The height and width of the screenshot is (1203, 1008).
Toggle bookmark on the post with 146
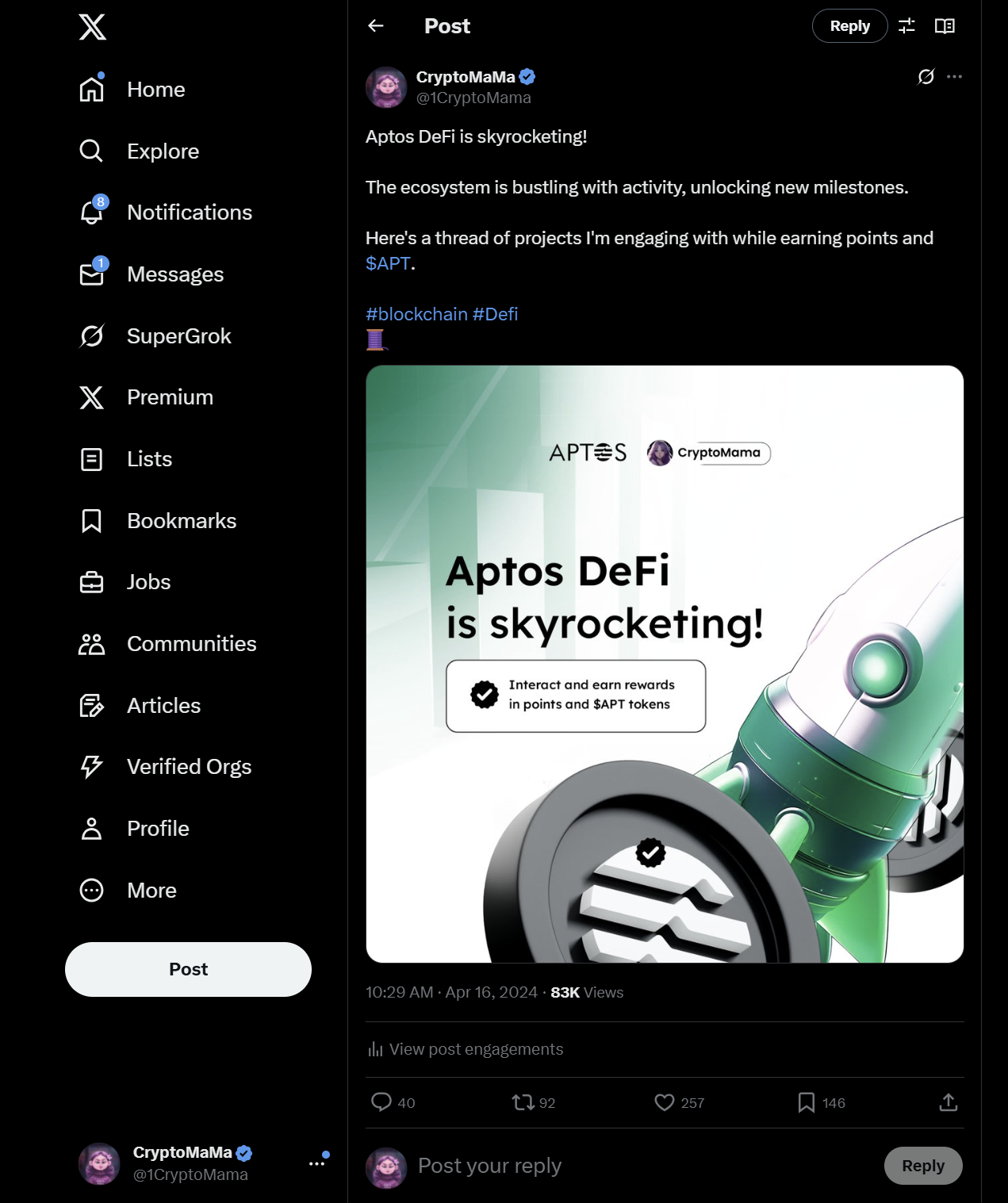point(821,1102)
